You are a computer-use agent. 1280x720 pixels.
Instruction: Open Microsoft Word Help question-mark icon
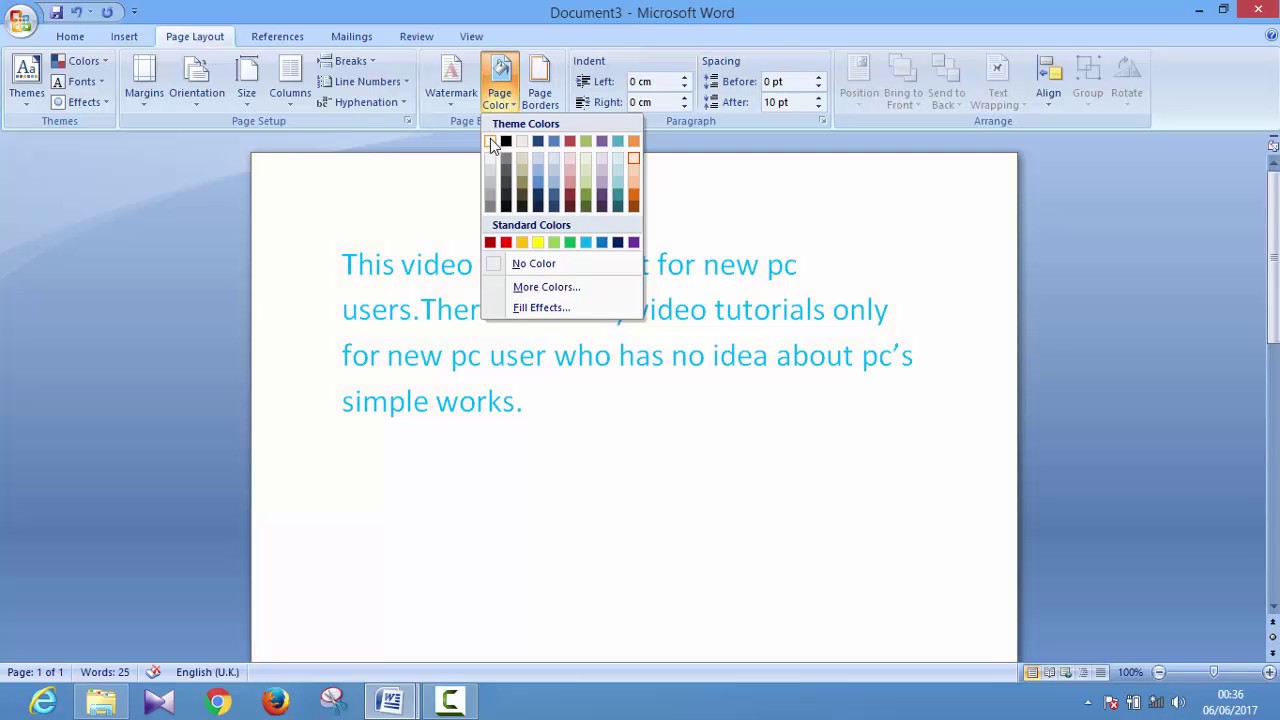point(1271,36)
